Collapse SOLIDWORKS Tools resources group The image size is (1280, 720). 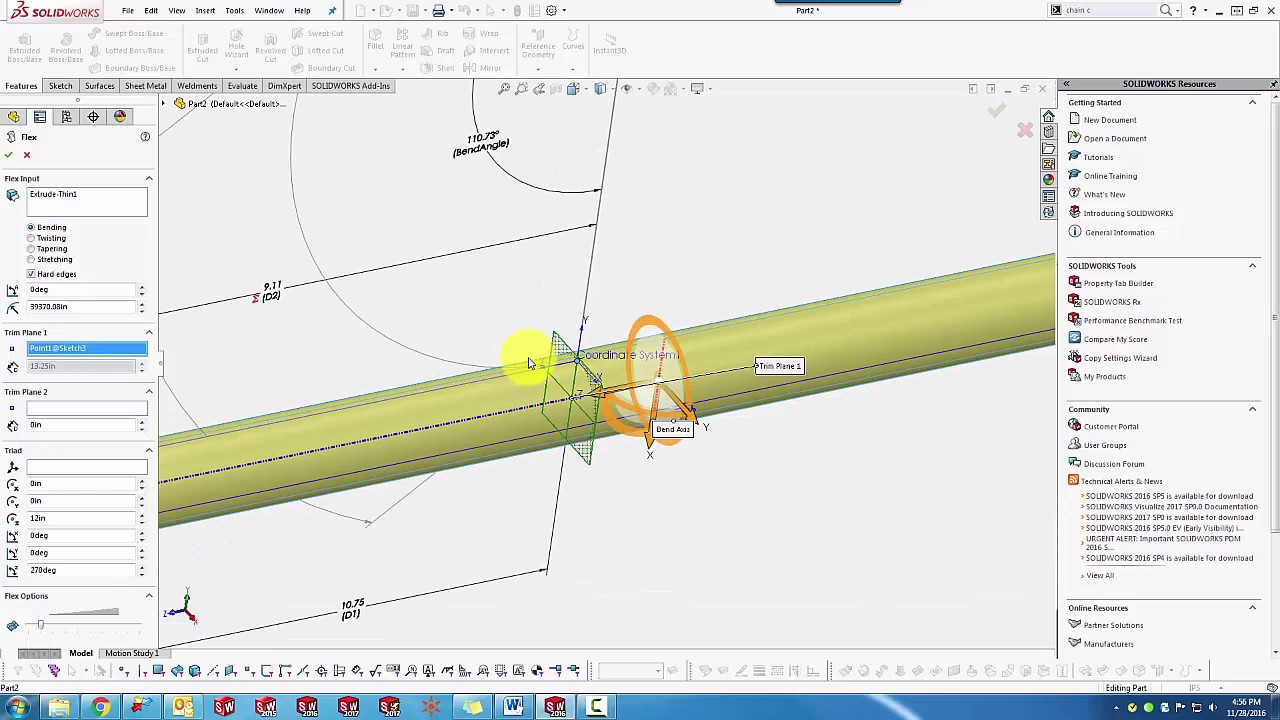tap(1252, 266)
